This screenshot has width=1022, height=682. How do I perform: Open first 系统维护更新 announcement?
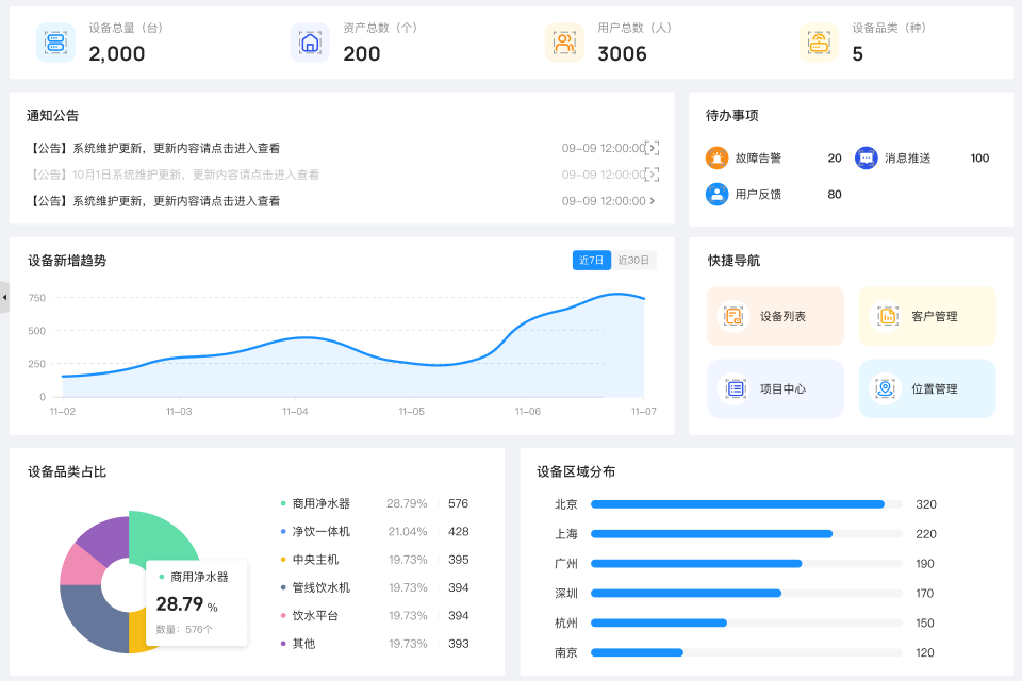pyautogui.click(x=343, y=148)
